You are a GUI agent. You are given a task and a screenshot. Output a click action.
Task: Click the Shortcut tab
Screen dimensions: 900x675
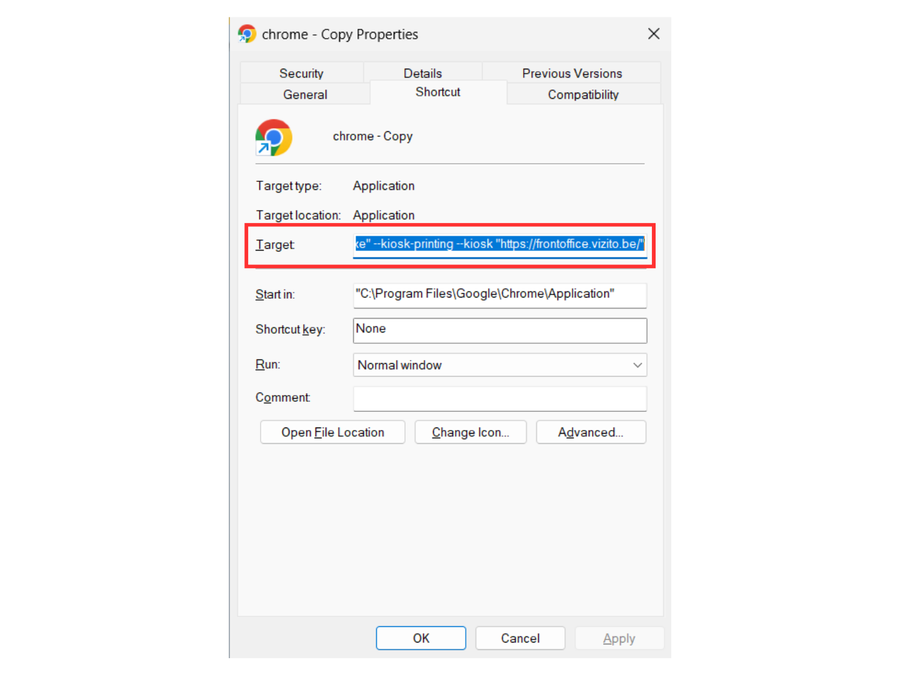point(438,92)
